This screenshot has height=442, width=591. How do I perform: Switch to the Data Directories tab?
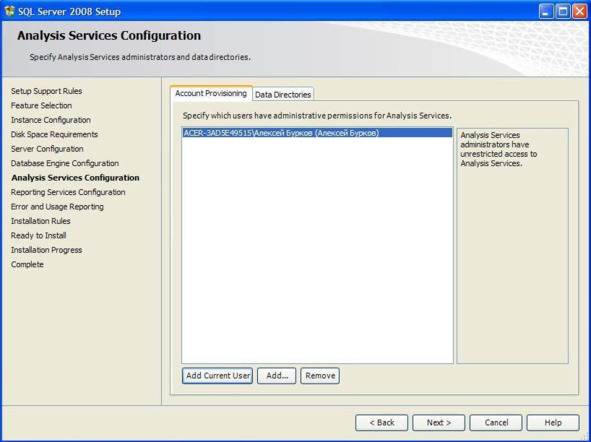[x=283, y=95]
